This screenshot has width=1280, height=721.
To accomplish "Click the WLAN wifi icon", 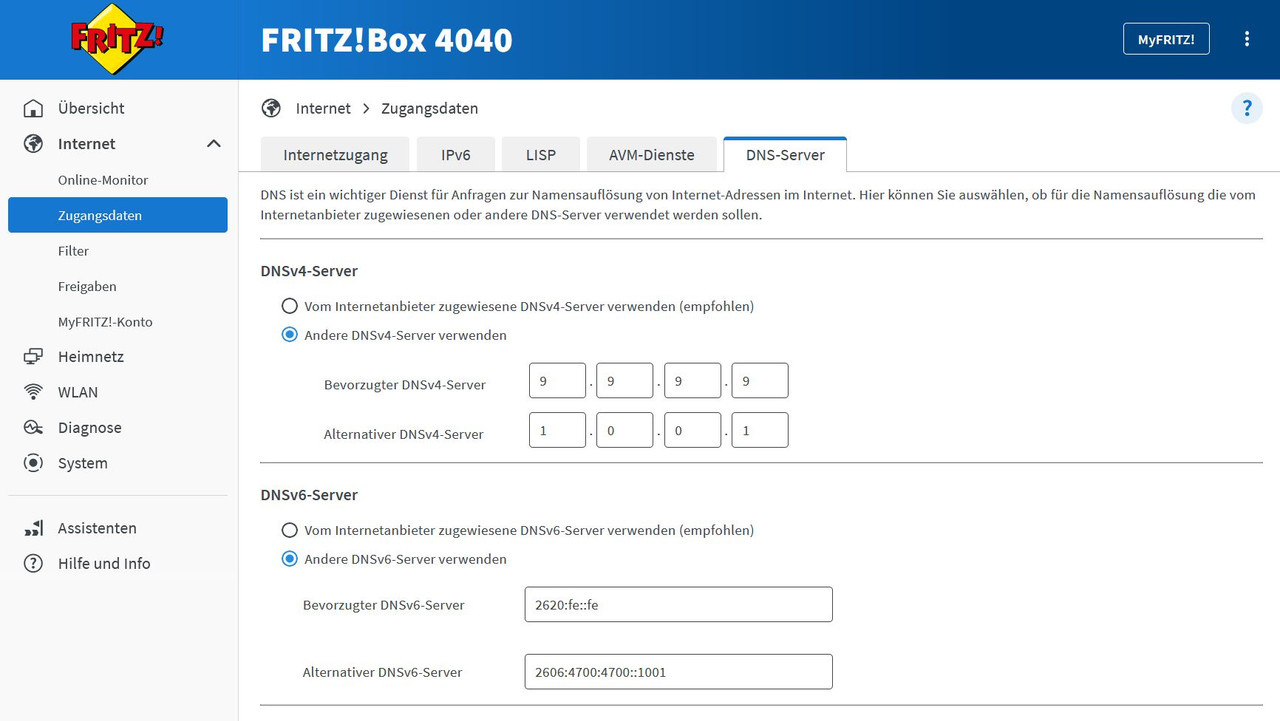I will (x=33, y=392).
